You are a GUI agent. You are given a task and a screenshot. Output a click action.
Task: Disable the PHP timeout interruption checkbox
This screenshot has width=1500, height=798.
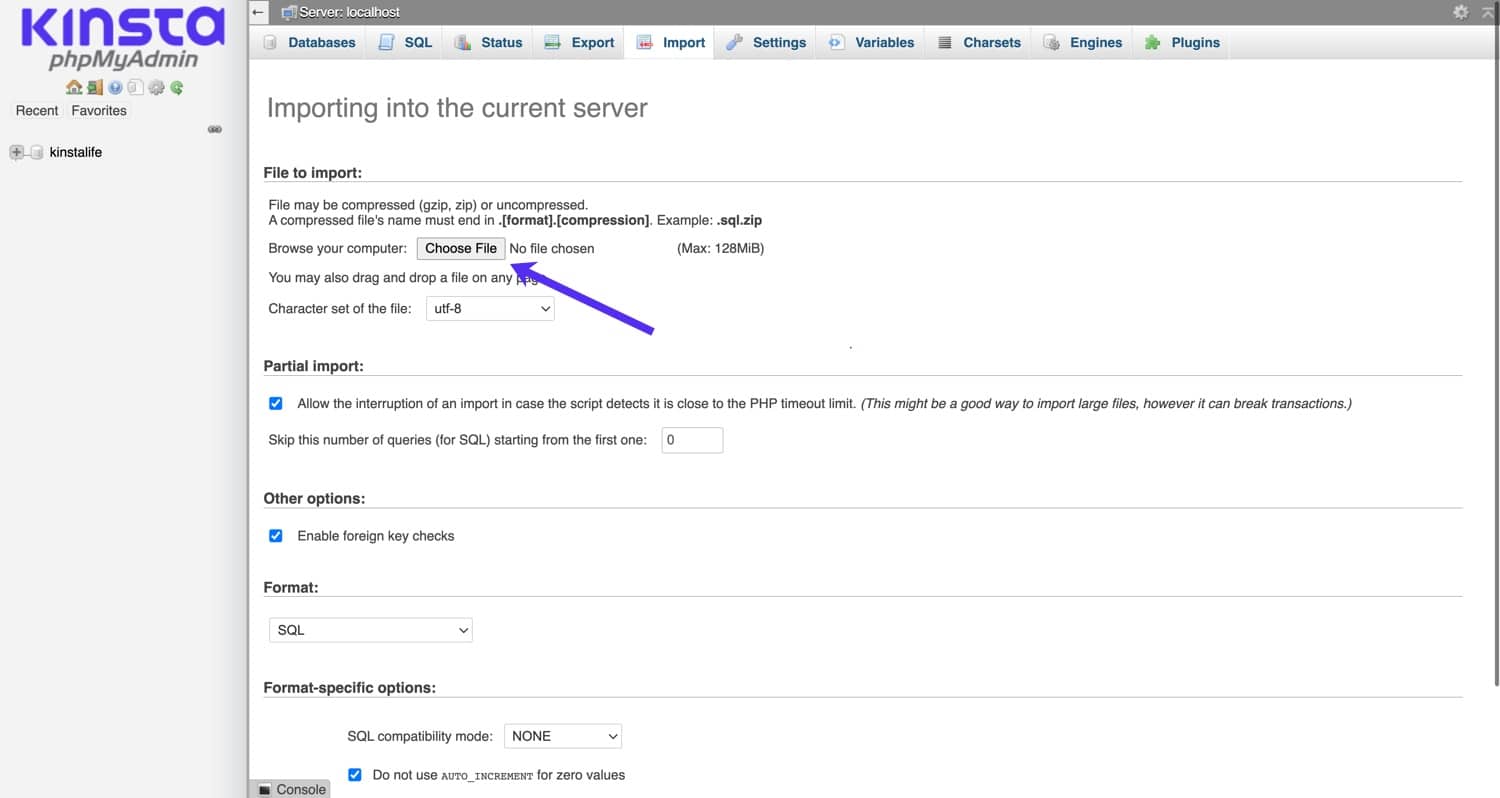(x=275, y=403)
